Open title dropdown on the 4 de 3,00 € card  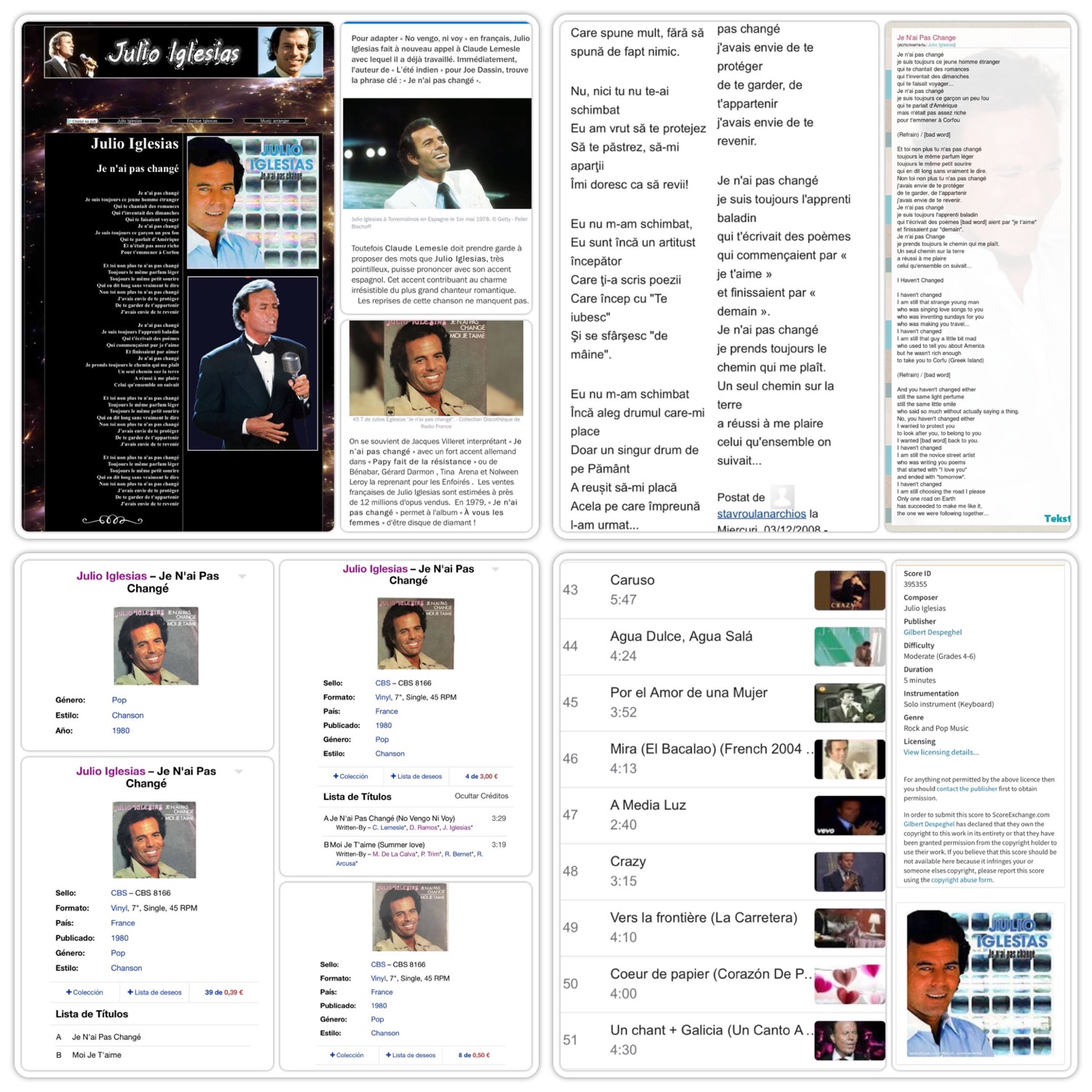[x=496, y=569]
